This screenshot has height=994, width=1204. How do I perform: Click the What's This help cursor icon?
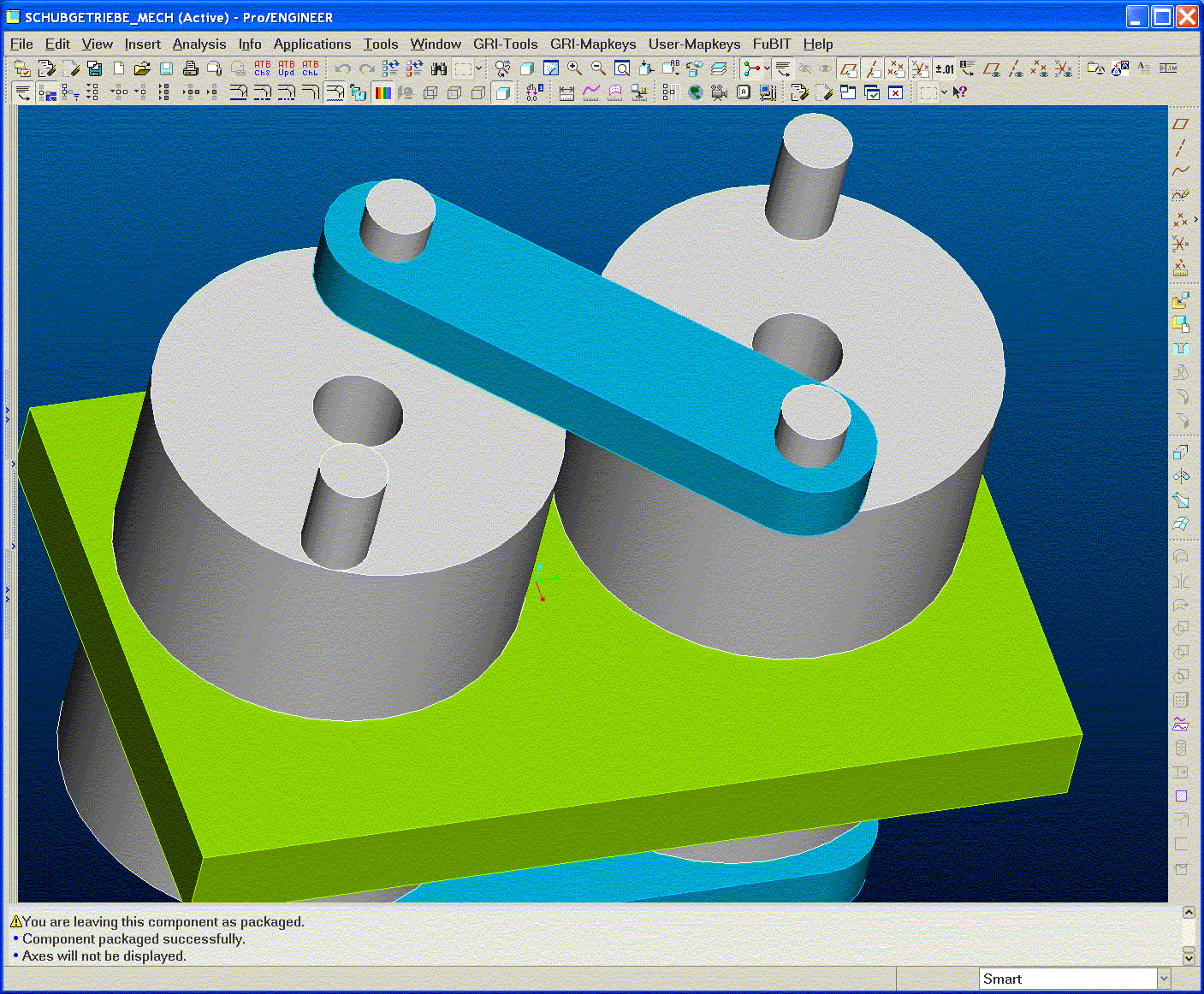(960, 92)
